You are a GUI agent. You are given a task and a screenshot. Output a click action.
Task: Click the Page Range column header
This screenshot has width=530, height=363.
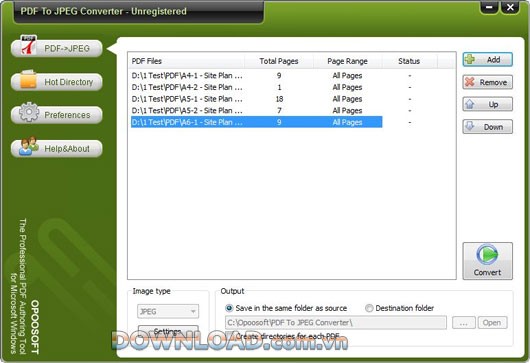pyautogui.click(x=347, y=61)
